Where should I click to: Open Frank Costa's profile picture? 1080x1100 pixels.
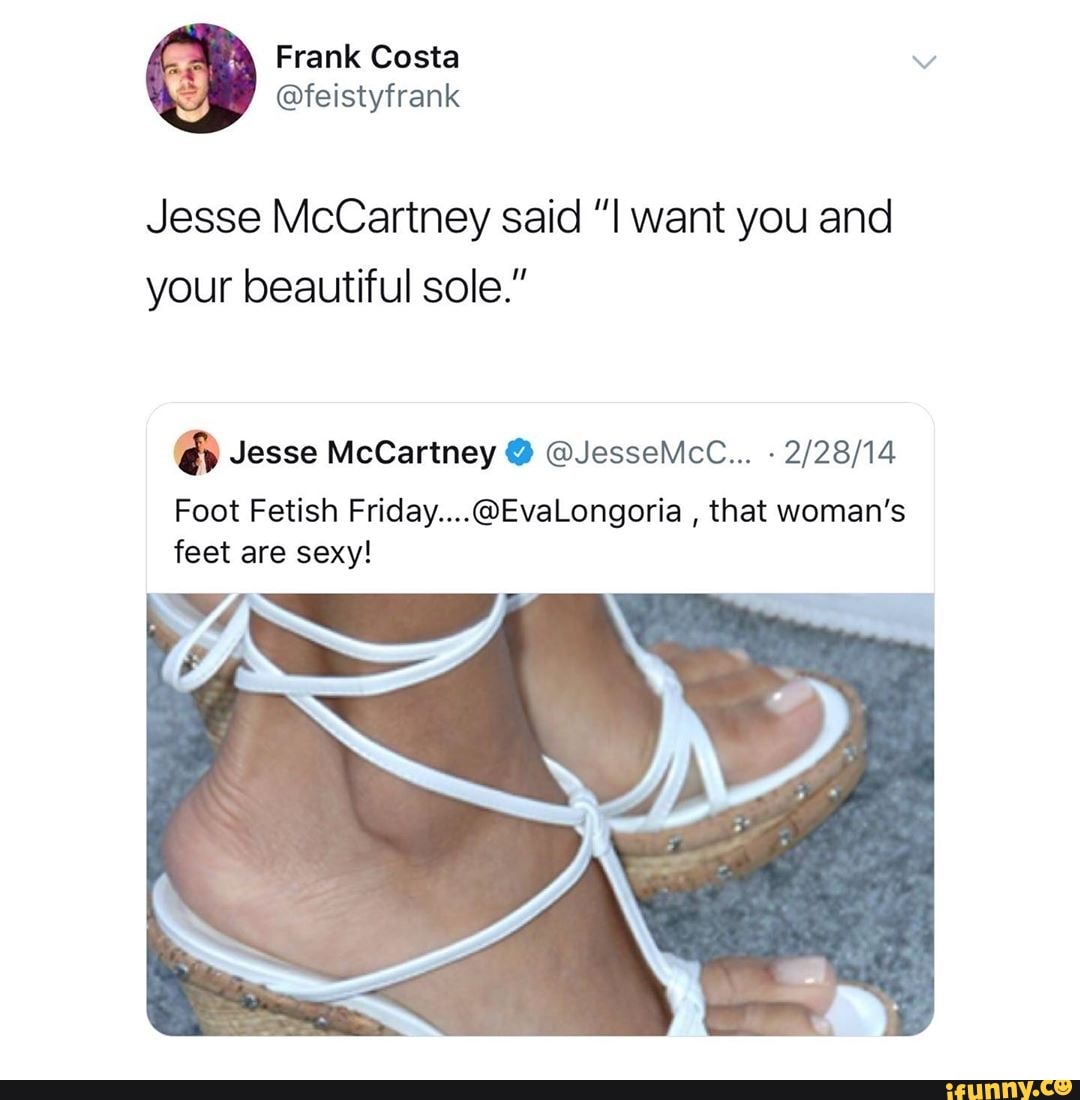(201, 78)
